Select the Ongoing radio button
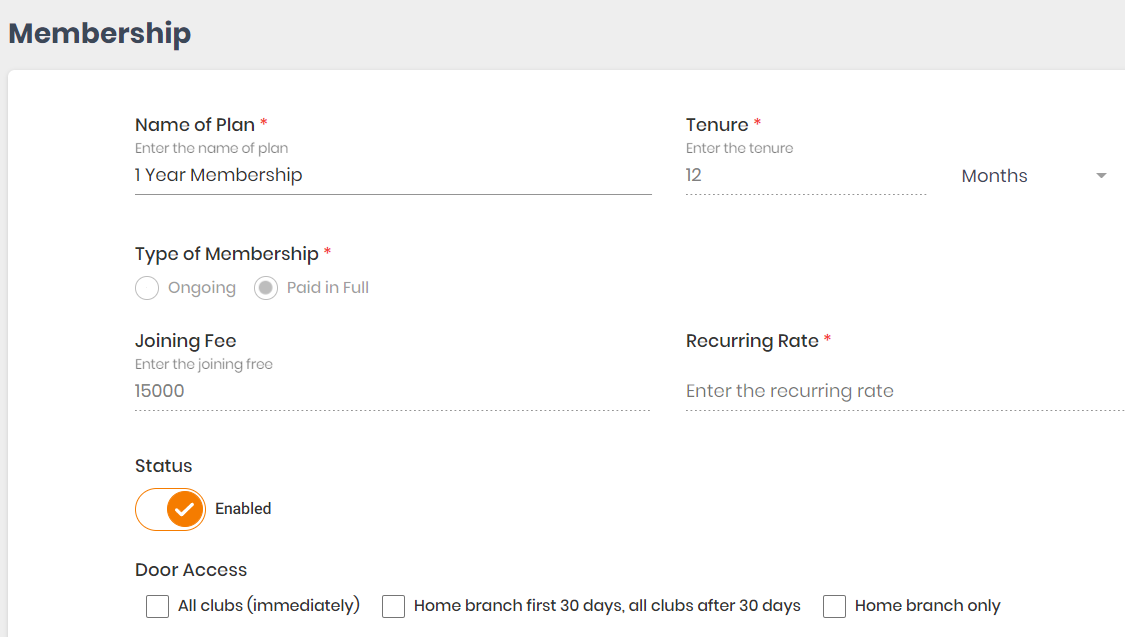The height and width of the screenshot is (637, 1125). 147,288
